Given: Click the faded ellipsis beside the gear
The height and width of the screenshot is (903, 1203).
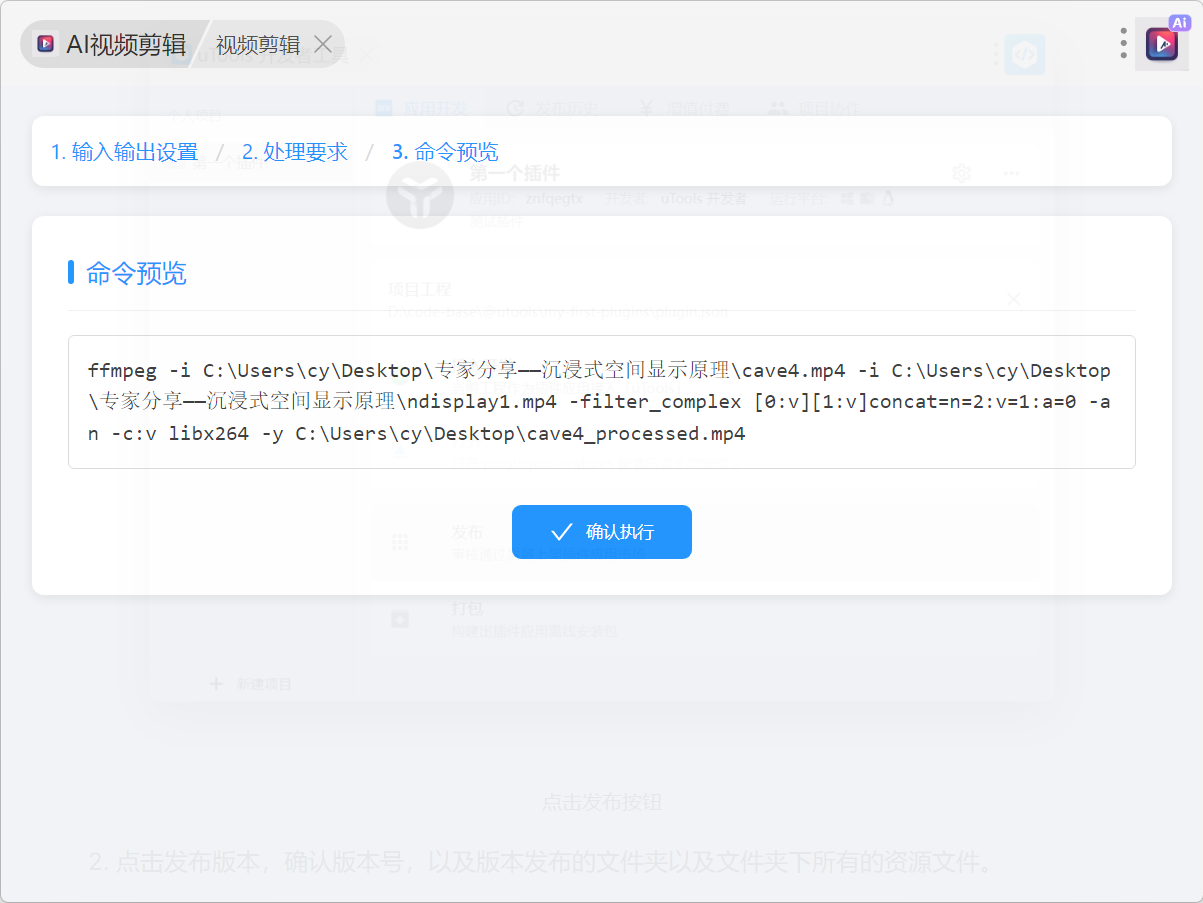Looking at the screenshot, I should tap(1011, 173).
